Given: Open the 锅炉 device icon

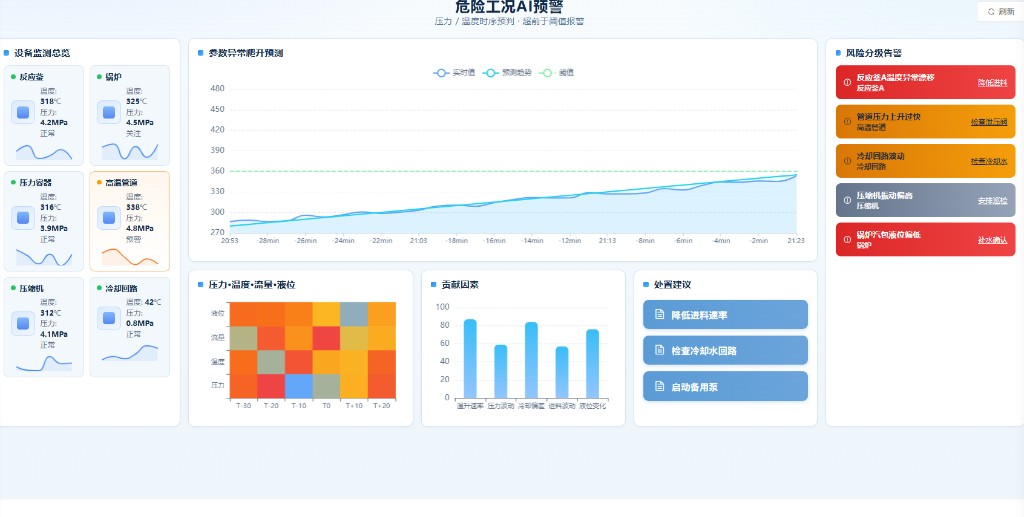Looking at the screenshot, I should point(109,112).
